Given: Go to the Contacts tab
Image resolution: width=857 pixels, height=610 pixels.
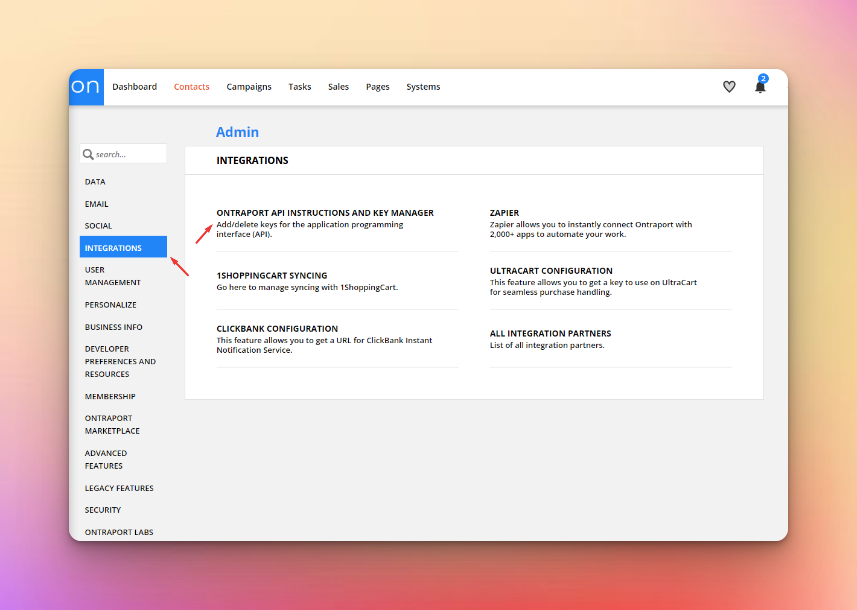Looking at the screenshot, I should pyautogui.click(x=191, y=87).
